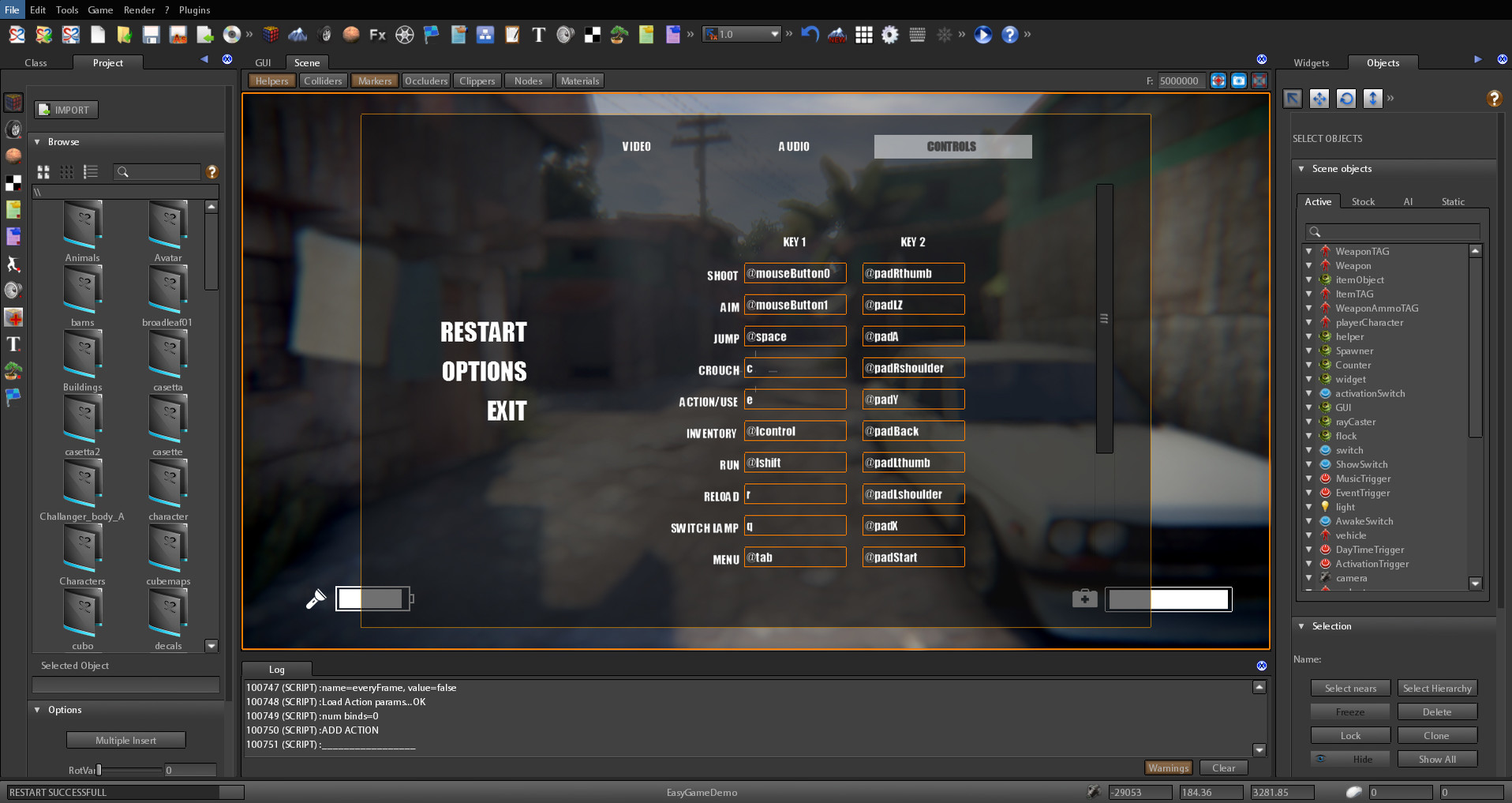Click the Clear button below the log

[x=1222, y=767]
